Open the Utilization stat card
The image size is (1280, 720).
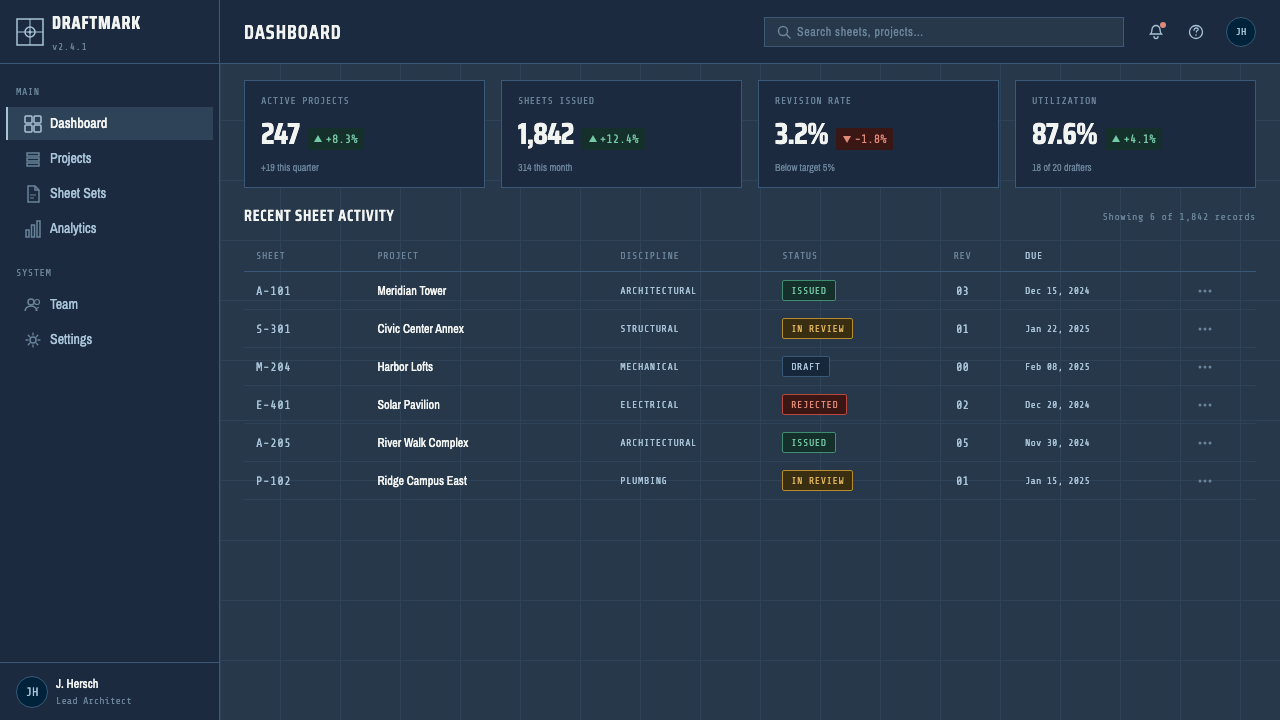[1135, 134]
